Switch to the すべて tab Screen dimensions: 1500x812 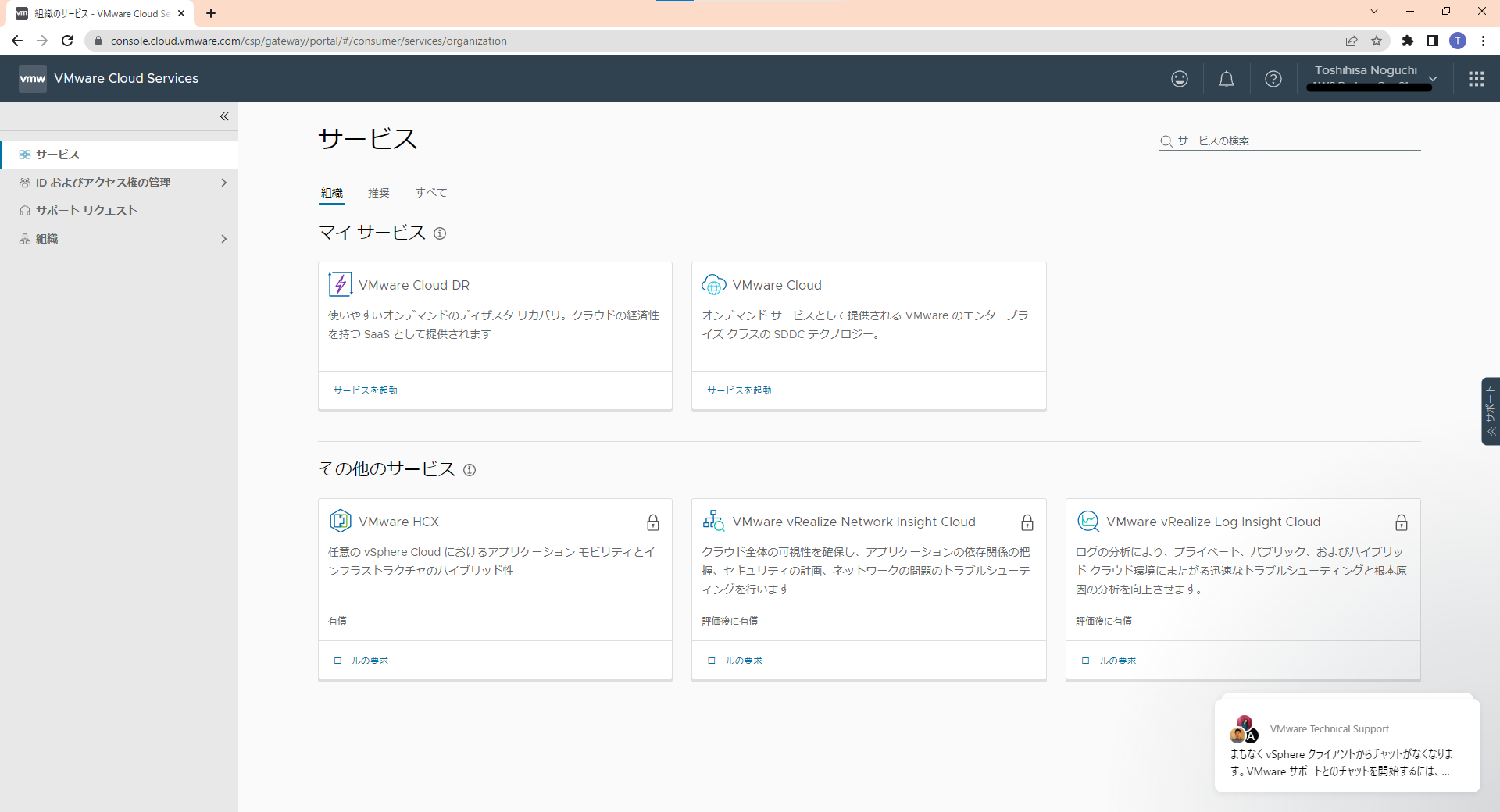(x=431, y=193)
